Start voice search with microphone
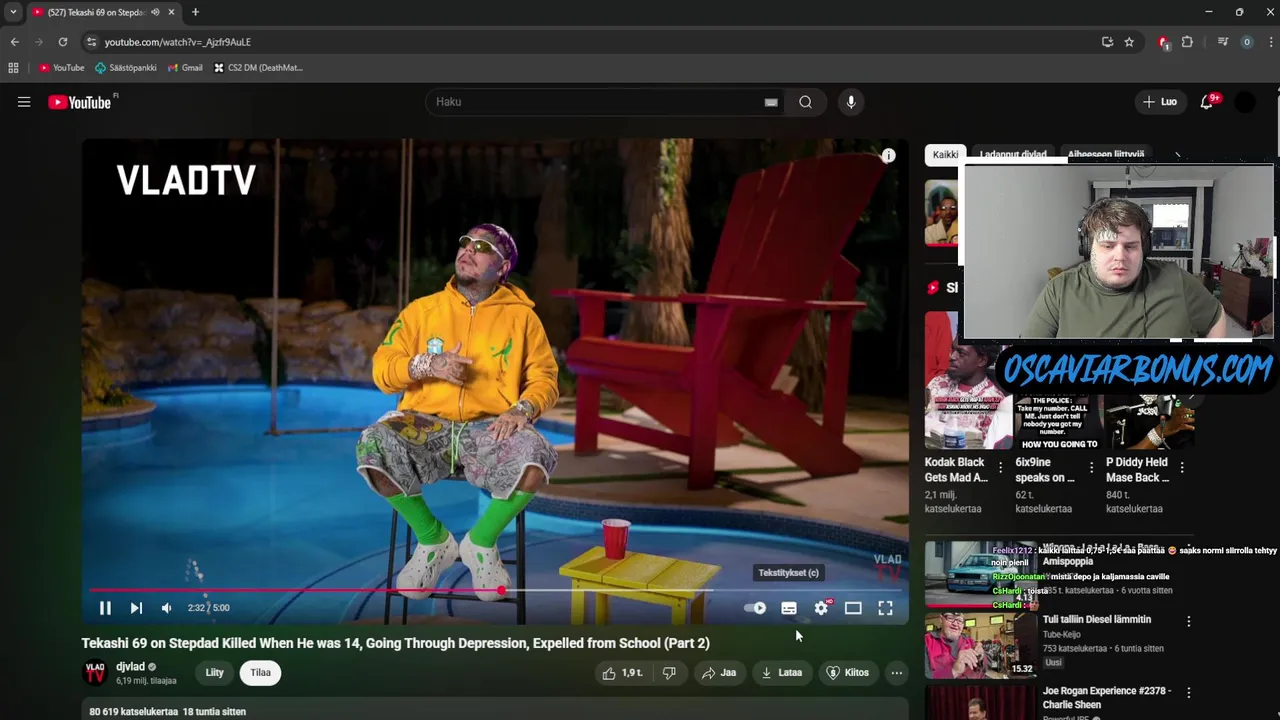Screen dimensions: 1280x720 [x=851, y=102]
